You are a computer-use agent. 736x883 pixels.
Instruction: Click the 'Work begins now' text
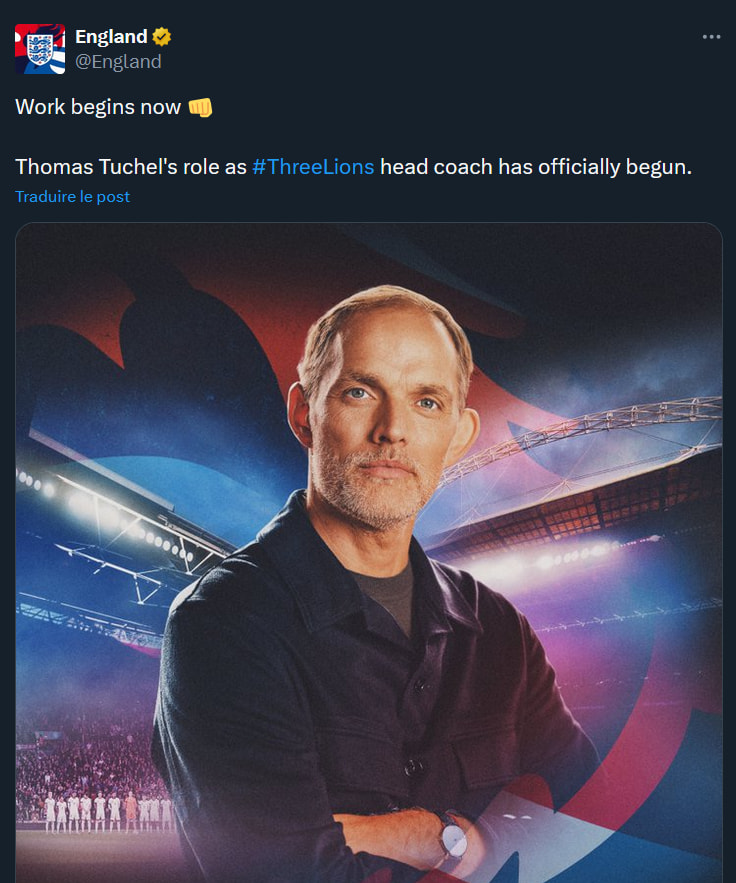pyautogui.click(x=98, y=107)
